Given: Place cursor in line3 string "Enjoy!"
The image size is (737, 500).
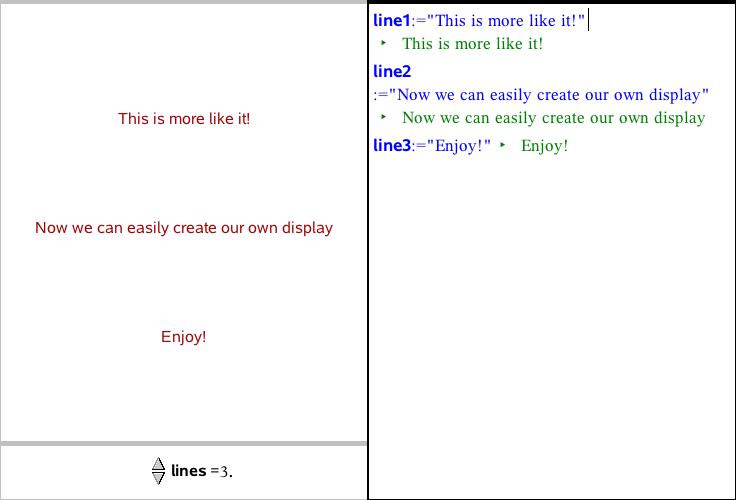Looking at the screenshot, I should [460, 146].
